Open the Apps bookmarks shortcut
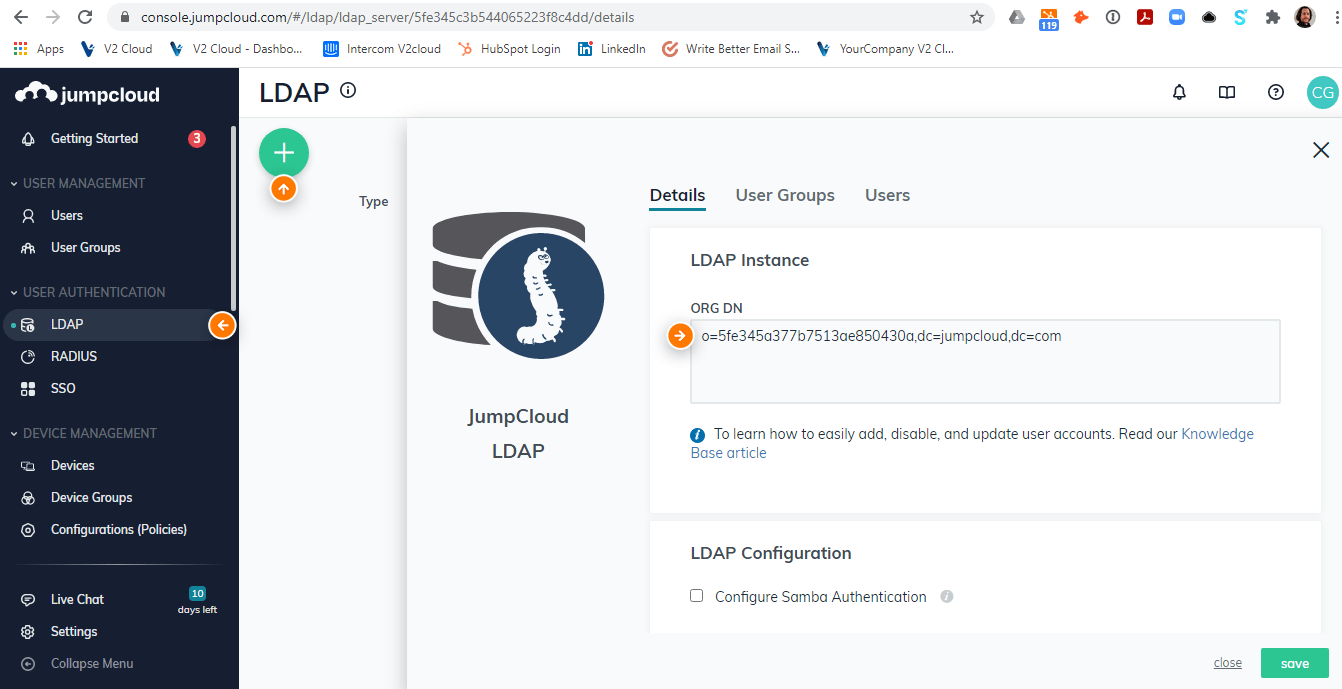 pos(38,48)
